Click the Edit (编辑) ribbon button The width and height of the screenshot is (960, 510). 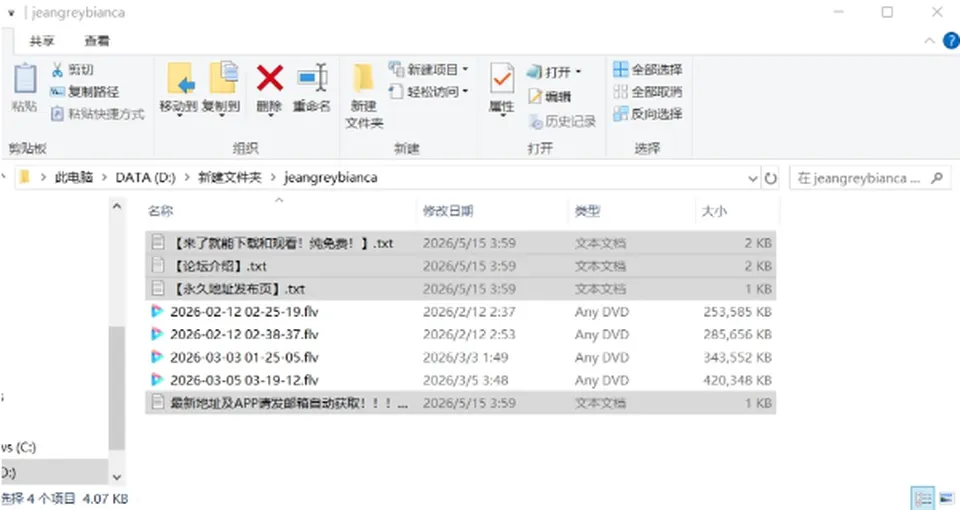click(549, 96)
